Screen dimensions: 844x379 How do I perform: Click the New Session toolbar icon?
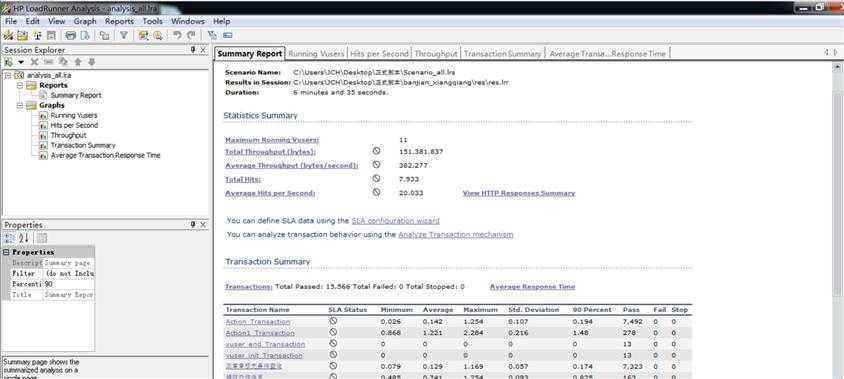[8, 36]
